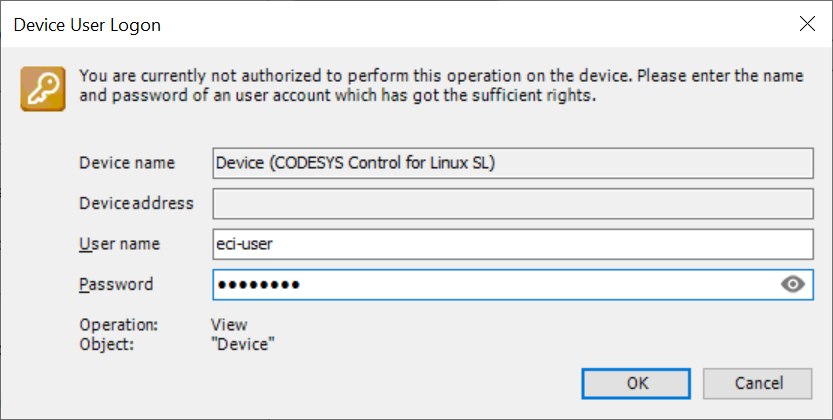This screenshot has width=833, height=420.
Task: Cancel the device user logon
Action: (758, 383)
